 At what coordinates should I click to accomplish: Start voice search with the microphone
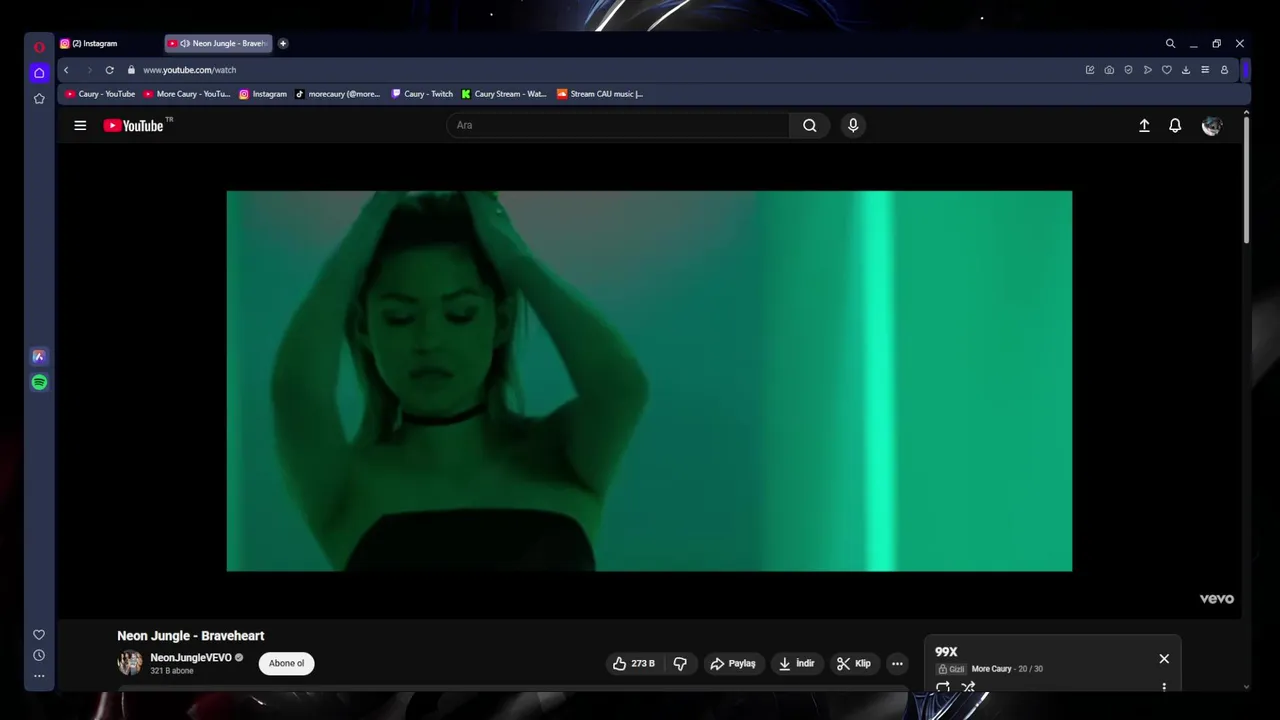click(853, 125)
